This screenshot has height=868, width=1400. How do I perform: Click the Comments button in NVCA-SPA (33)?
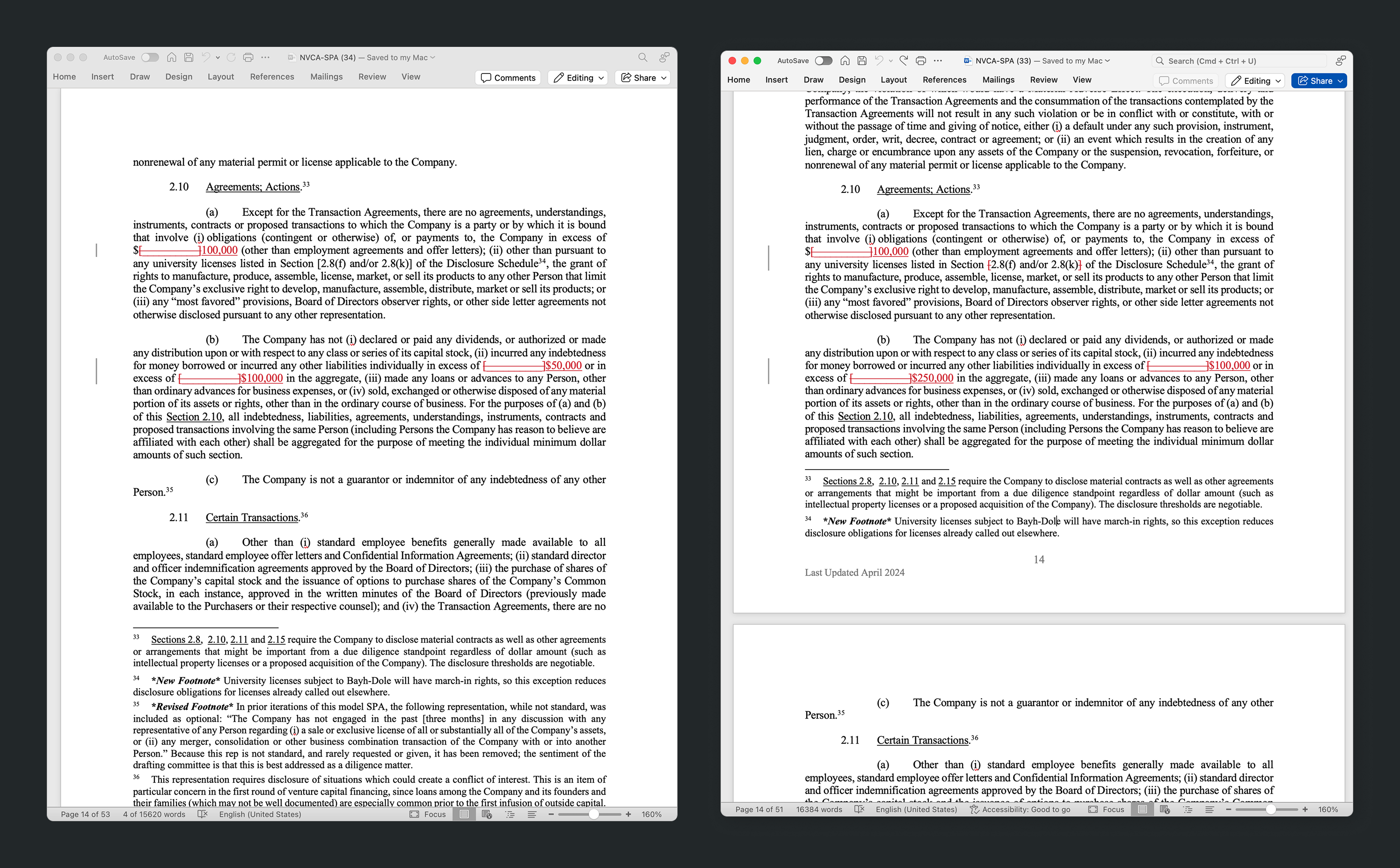click(1185, 81)
